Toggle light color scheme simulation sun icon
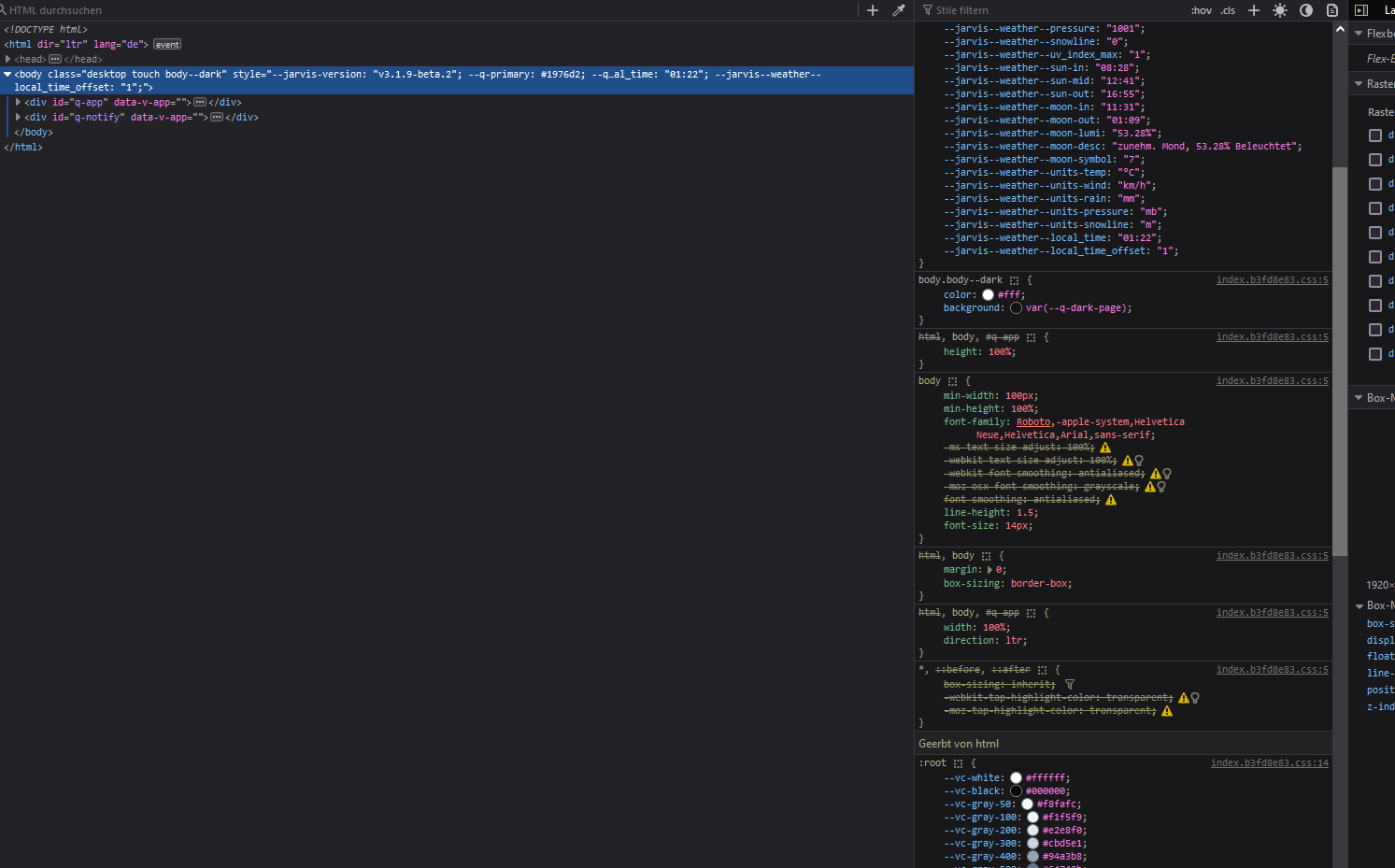The image size is (1395, 868). [x=1280, y=10]
